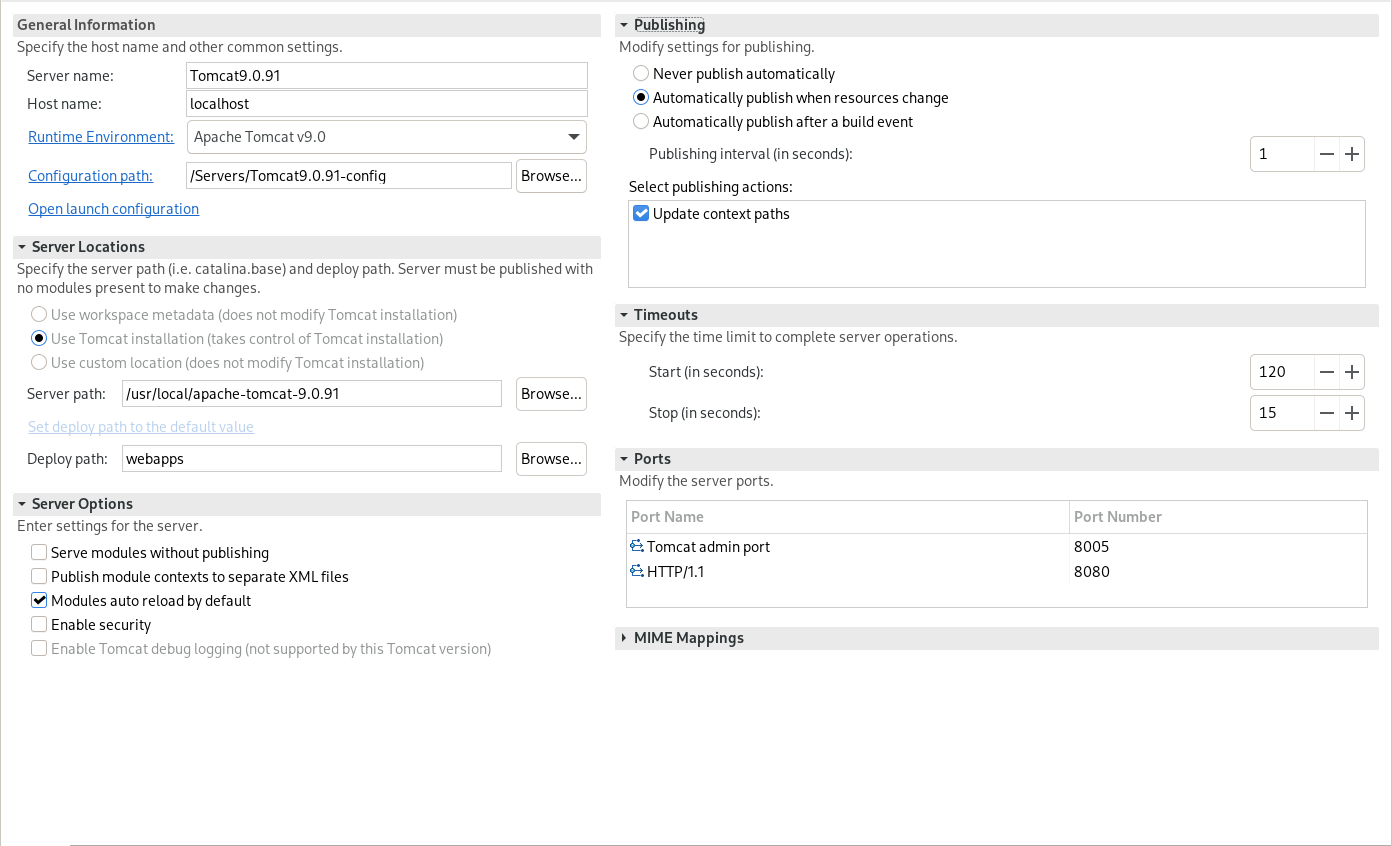Decrement the Start timeout value
1392x846 pixels.
click(x=1327, y=372)
